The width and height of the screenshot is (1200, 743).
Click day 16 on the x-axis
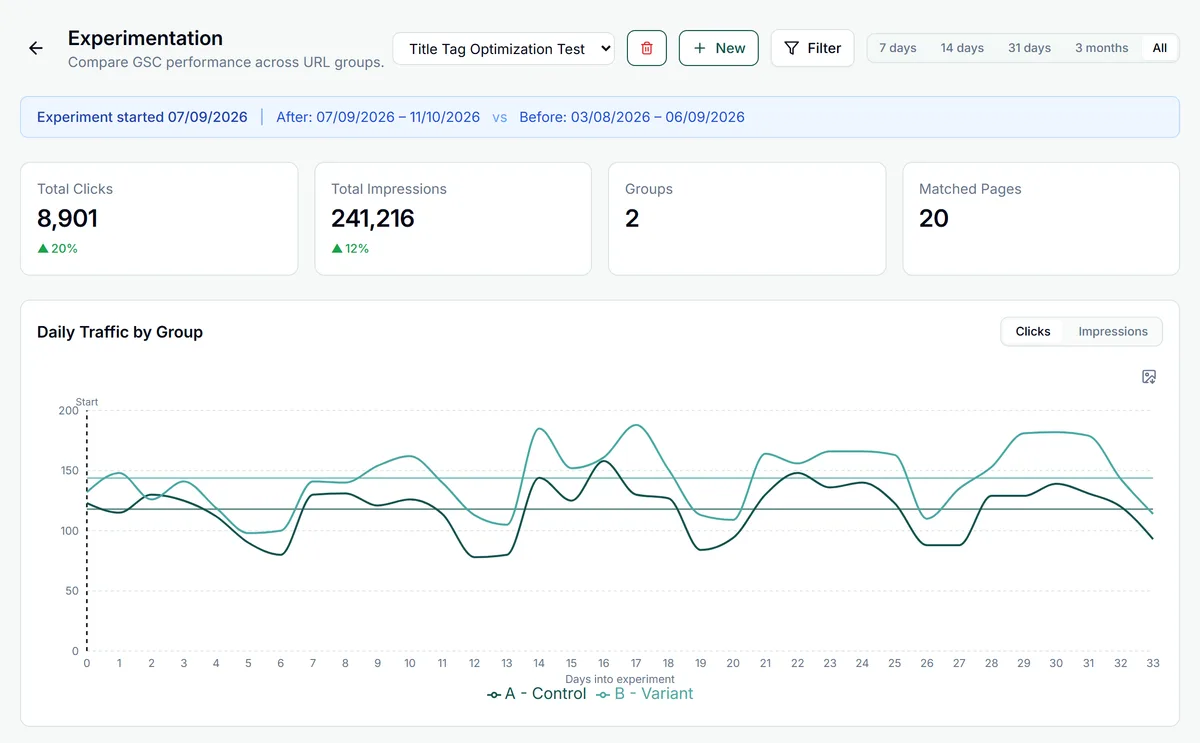point(603,663)
